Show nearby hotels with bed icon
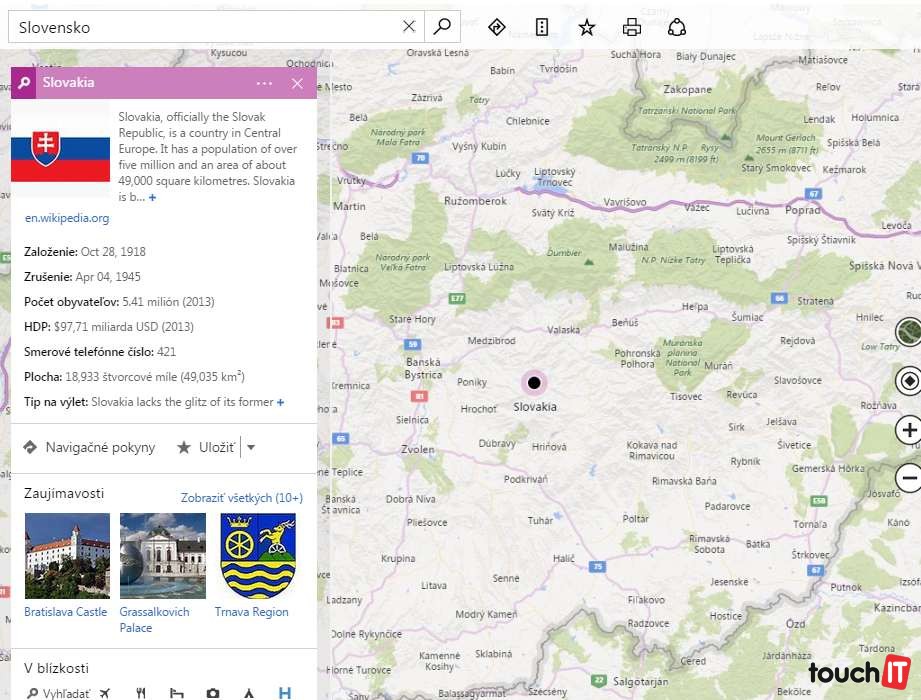The height and width of the screenshot is (700, 921). 177,693
